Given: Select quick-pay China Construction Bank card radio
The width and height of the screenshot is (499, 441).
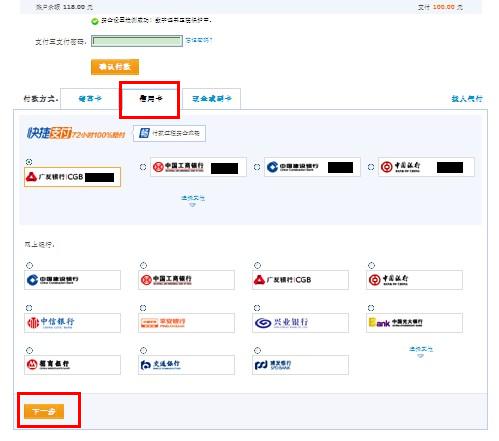Looking at the screenshot, I should (x=257, y=167).
